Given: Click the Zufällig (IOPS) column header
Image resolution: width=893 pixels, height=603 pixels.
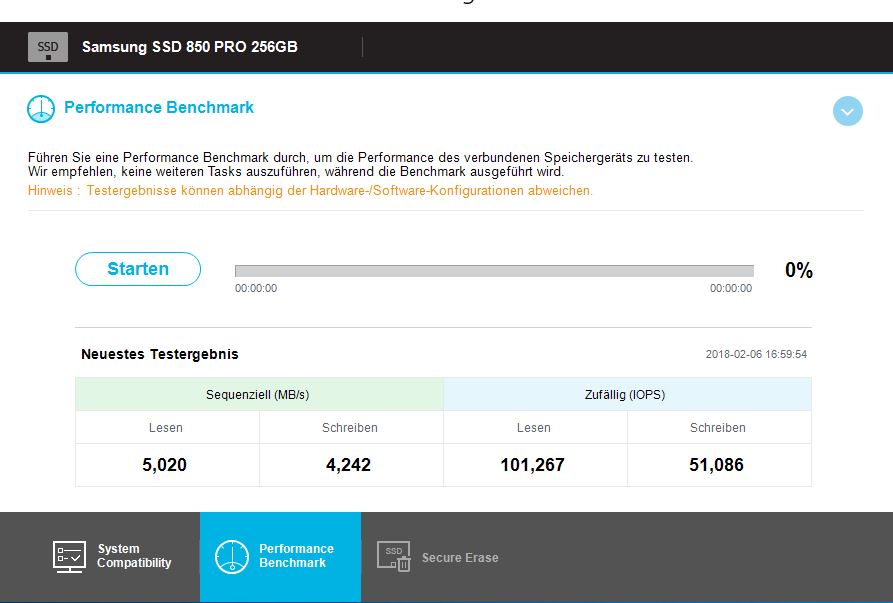Looking at the screenshot, I should pyautogui.click(x=627, y=394).
